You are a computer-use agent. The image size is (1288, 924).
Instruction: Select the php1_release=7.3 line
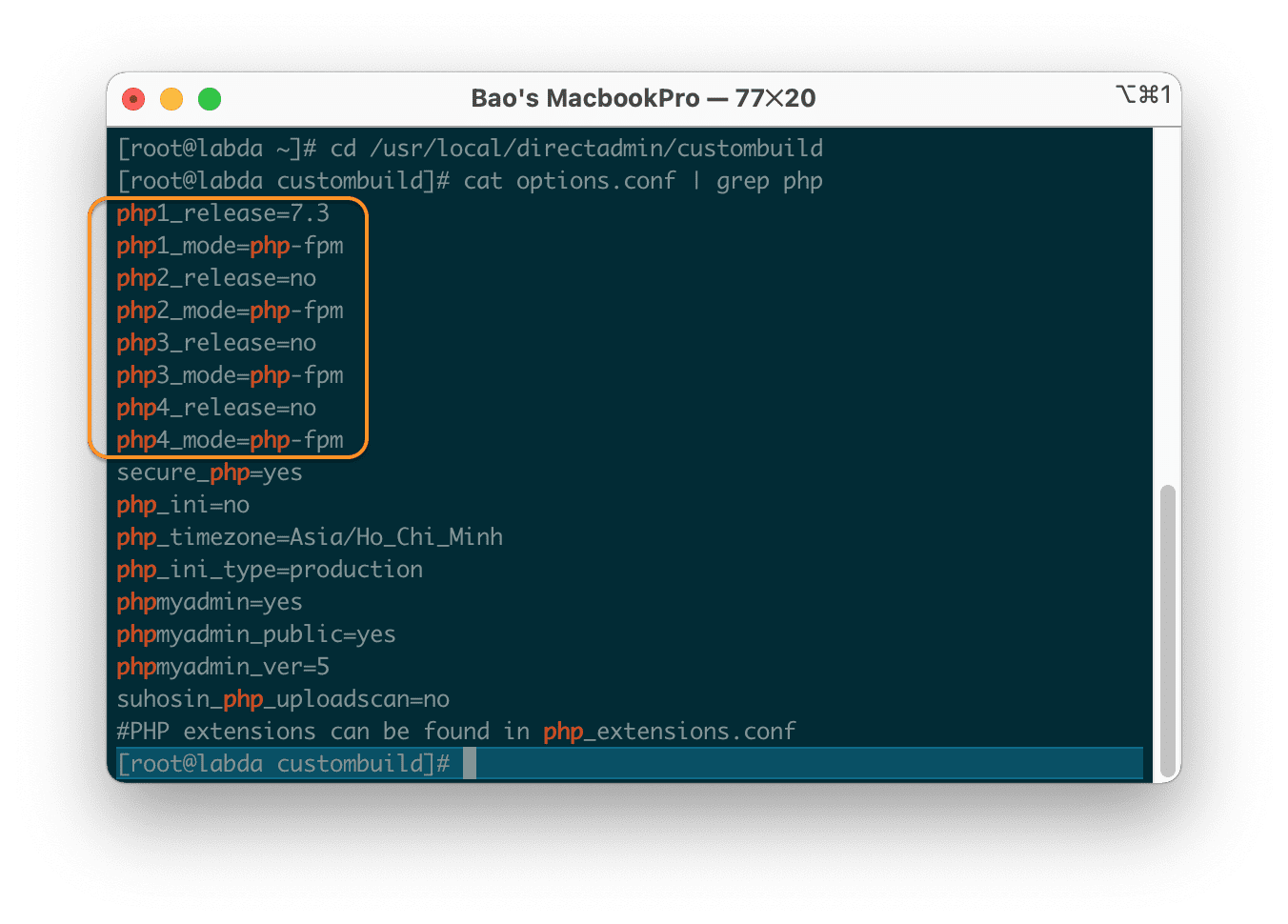point(223,212)
